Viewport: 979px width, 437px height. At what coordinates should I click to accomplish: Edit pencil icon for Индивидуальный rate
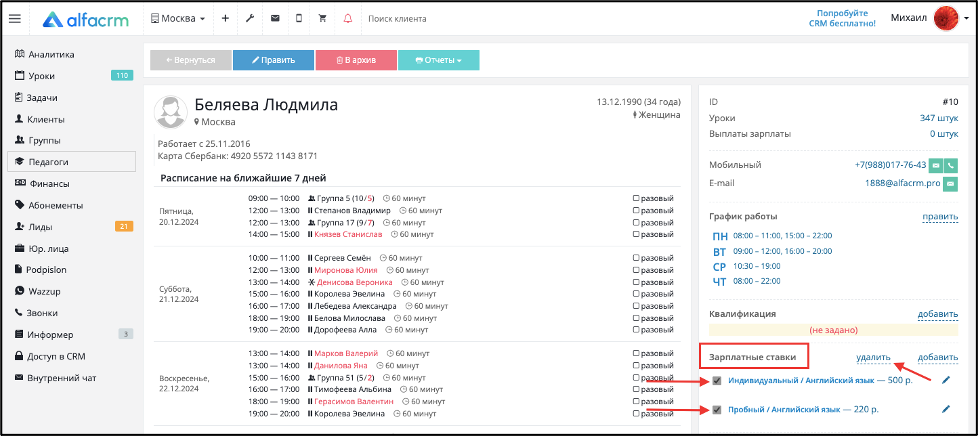(945, 380)
